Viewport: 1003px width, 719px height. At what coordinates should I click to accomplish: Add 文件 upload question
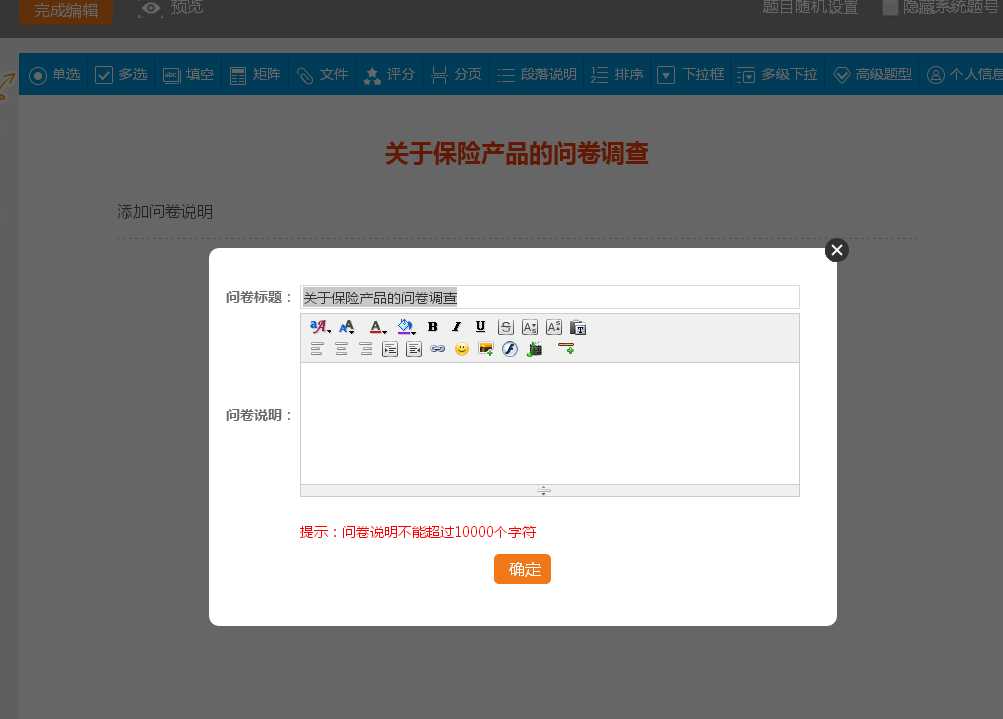322,75
